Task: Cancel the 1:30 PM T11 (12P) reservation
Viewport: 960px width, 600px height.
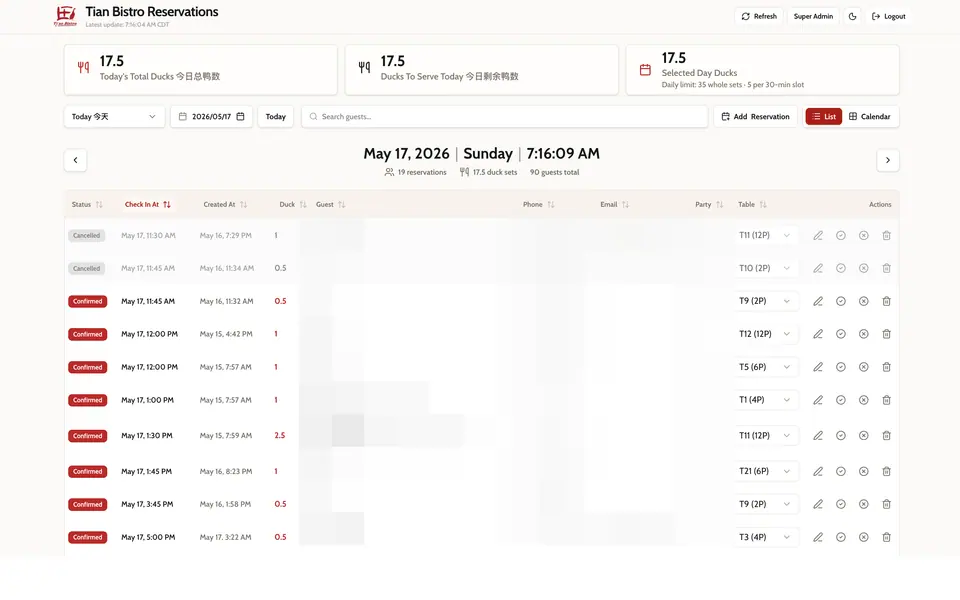Action: click(x=863, y=436)
